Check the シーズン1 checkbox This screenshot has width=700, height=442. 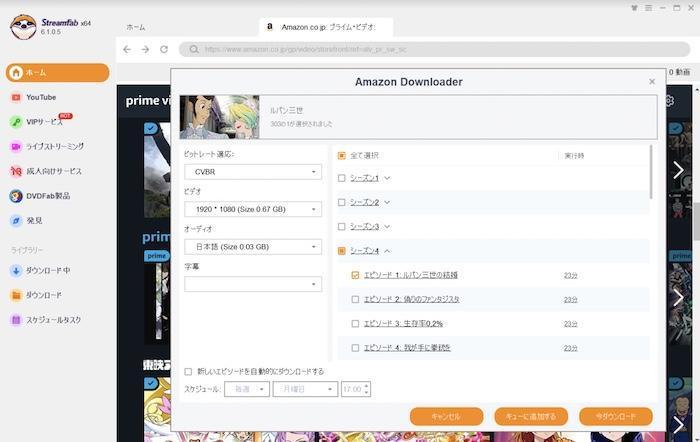342,178
